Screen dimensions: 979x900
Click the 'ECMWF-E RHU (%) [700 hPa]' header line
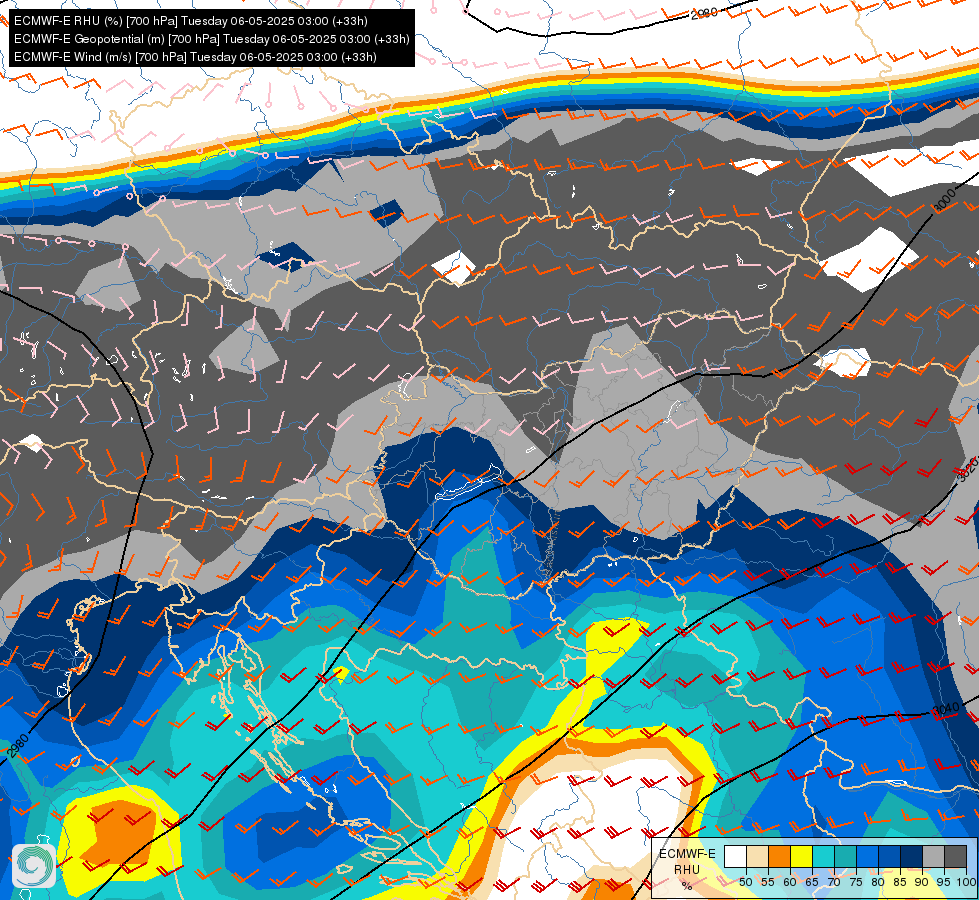pyautogui.click(x=190, y=21)
